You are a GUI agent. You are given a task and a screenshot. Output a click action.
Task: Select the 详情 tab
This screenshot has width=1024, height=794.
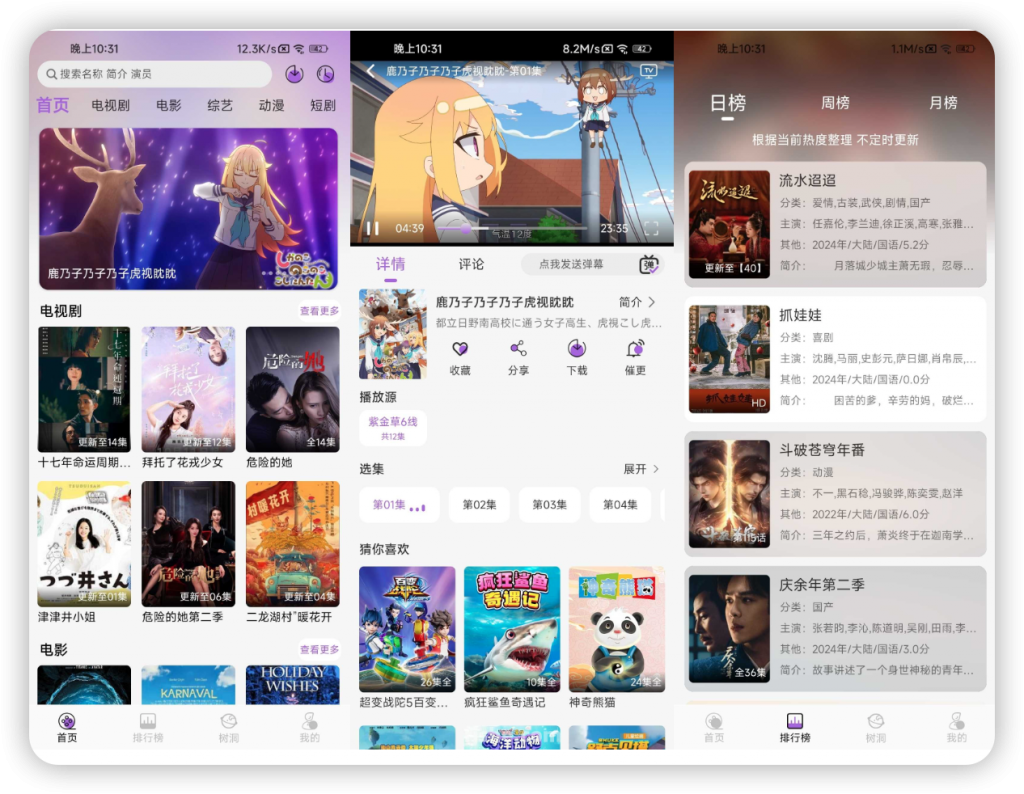coord(391,264)
